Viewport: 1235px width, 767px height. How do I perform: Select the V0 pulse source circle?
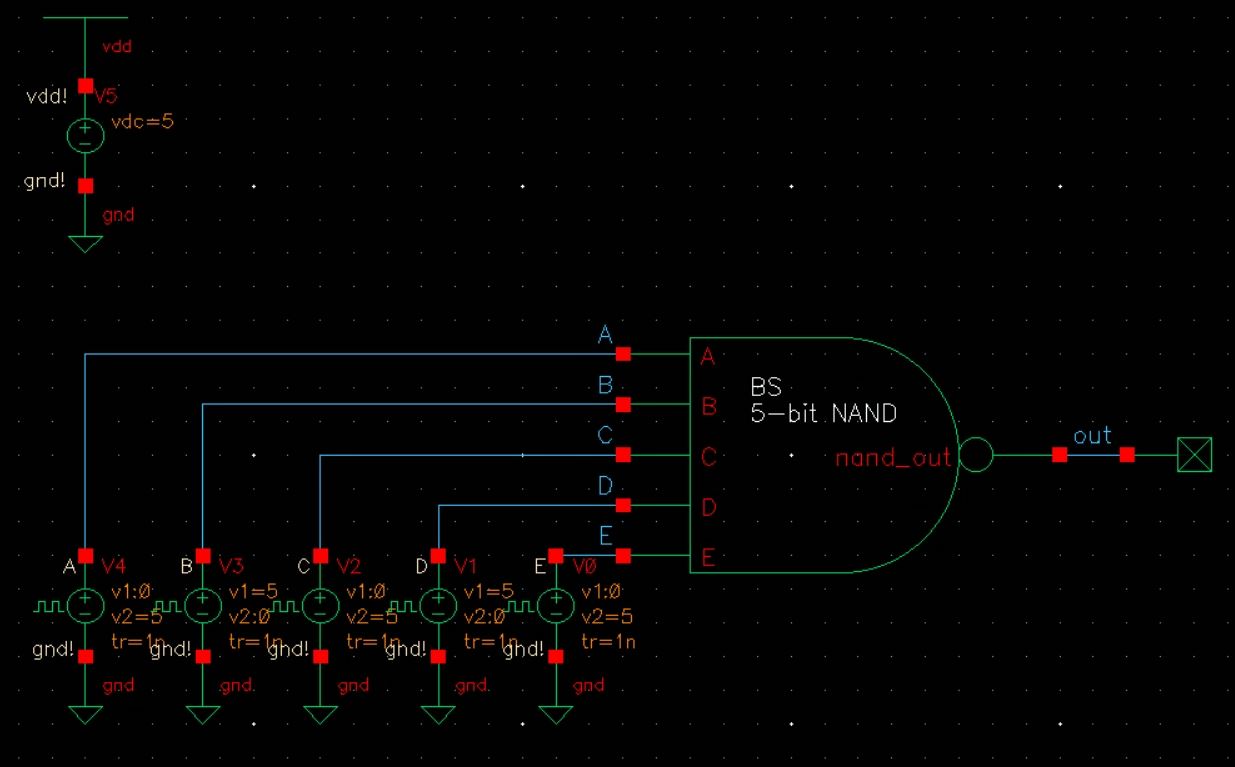pos(554,606)
